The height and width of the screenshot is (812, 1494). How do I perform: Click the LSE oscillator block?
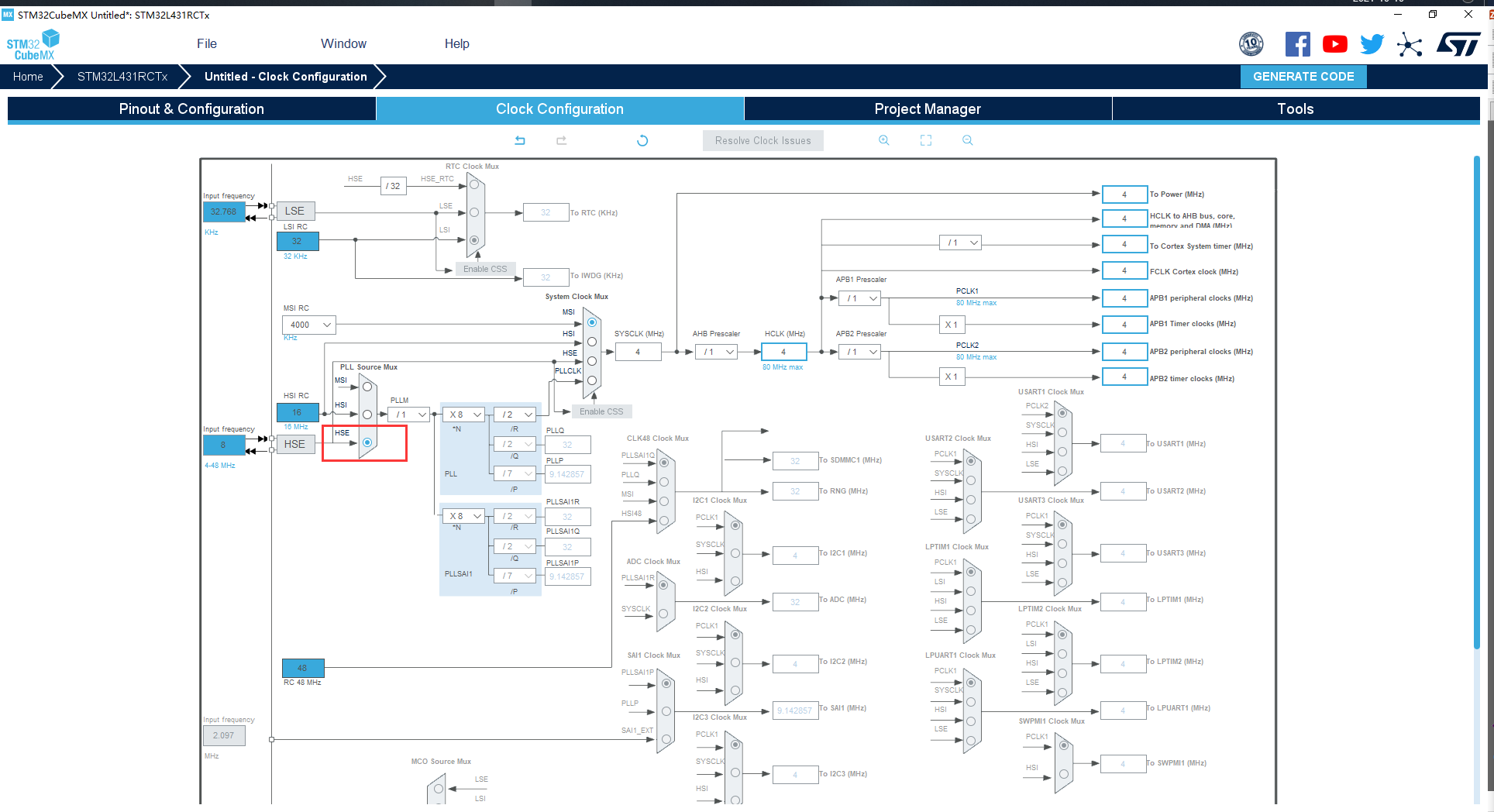[x=294, y=211]
